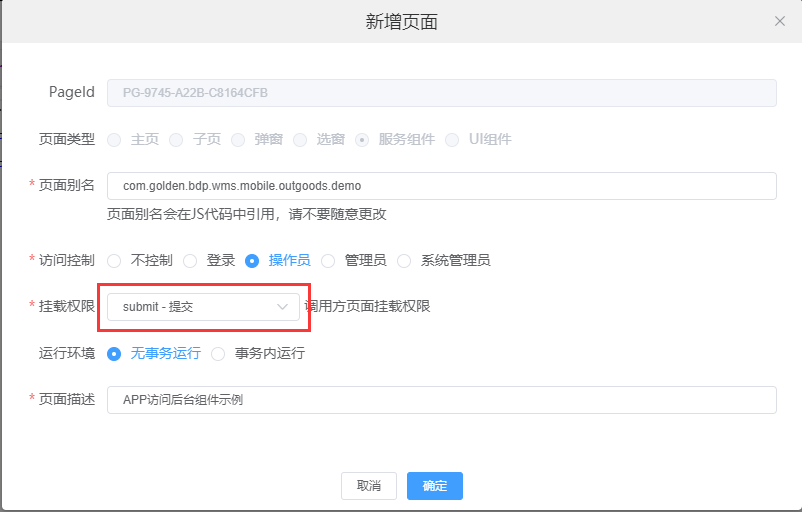Screen dimensions: 802x512
Task: Click the 确定 button
Action: [435, 486]
